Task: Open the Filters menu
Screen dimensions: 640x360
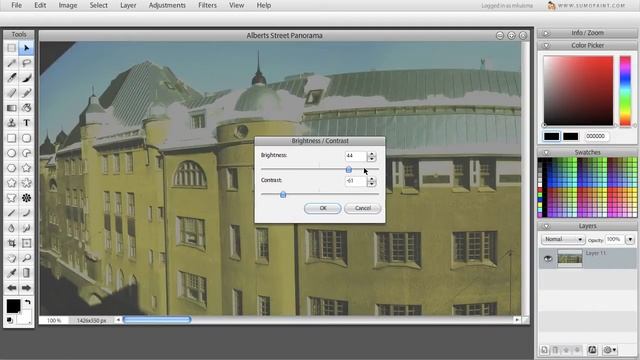Action: [x=207, y=5]
